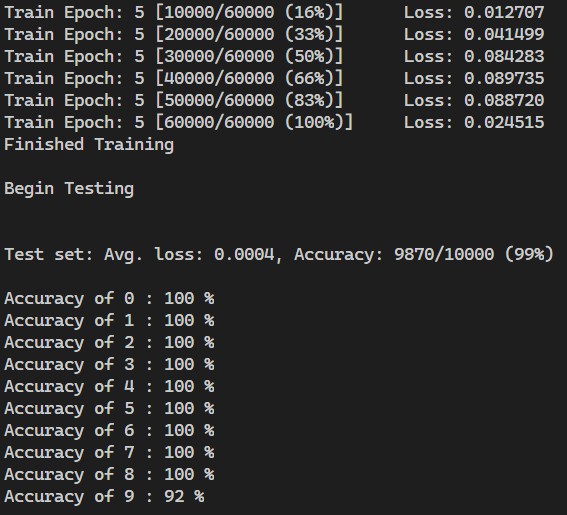Click the loss value 0.012707
This screenshot has width=567, height=515.
tap(504, 13)
